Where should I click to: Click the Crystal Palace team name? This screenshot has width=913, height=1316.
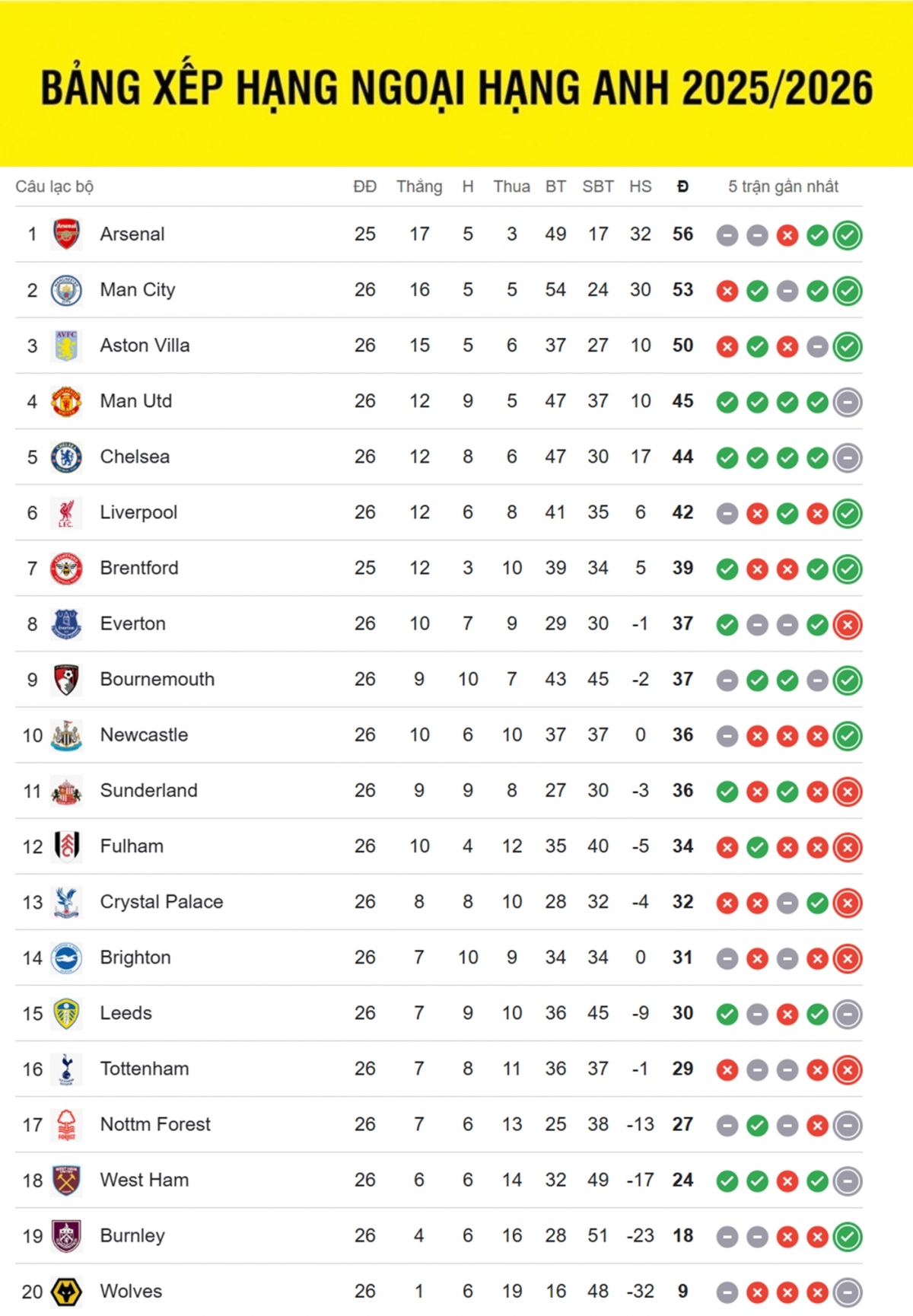[161, 902]
